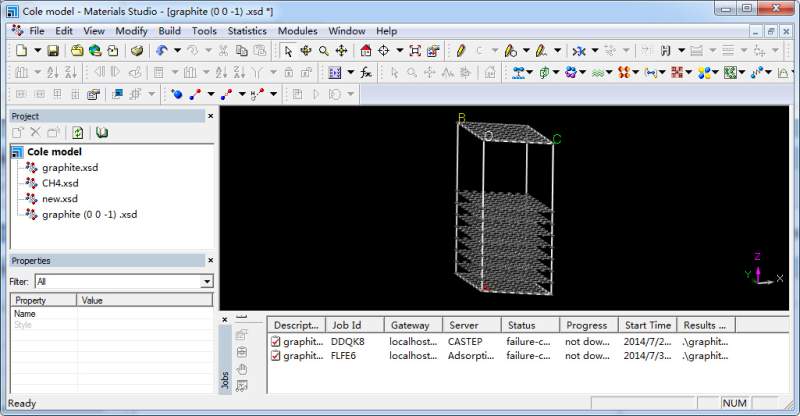Select CH4.xsd in project tree
Screen dimensions: 800x416
click(60, 183)
